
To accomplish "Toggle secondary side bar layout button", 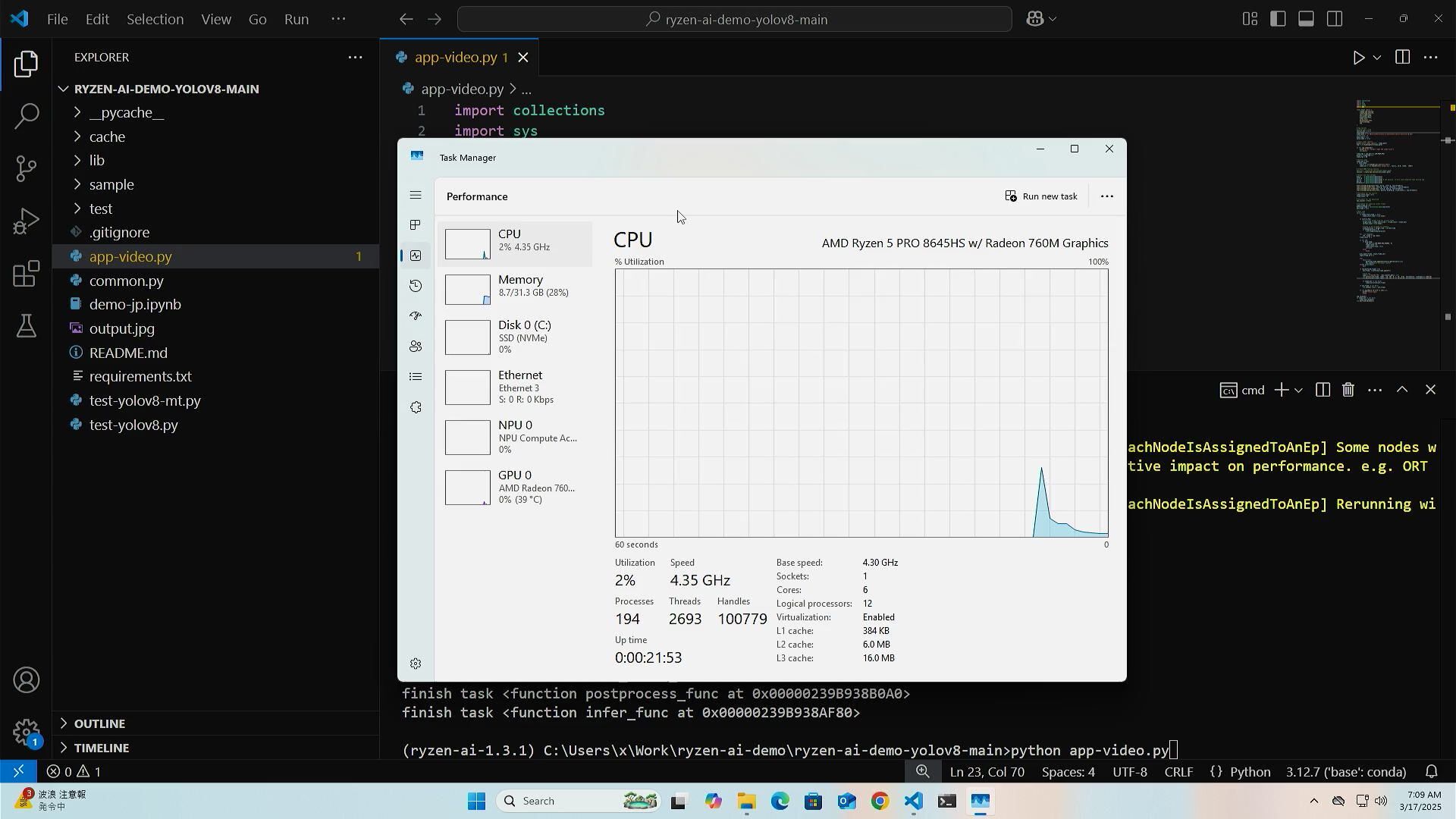I will click(x=1335, y=19).
